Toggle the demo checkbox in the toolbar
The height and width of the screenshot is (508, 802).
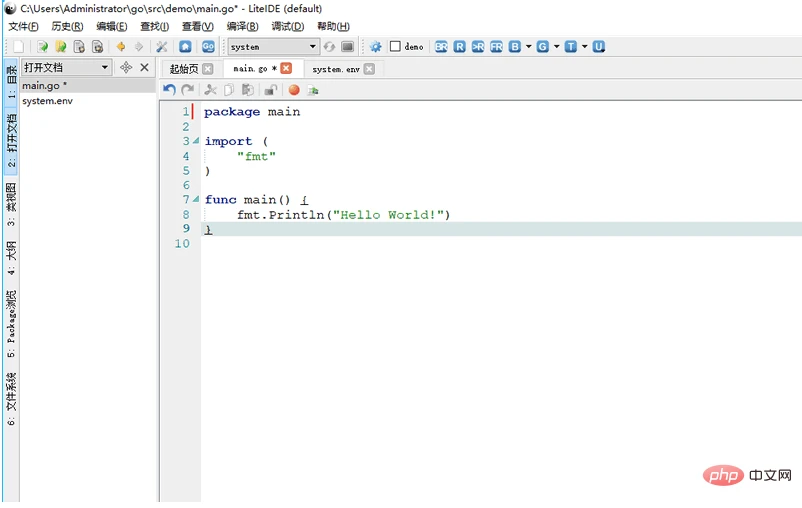click(395, 47)
